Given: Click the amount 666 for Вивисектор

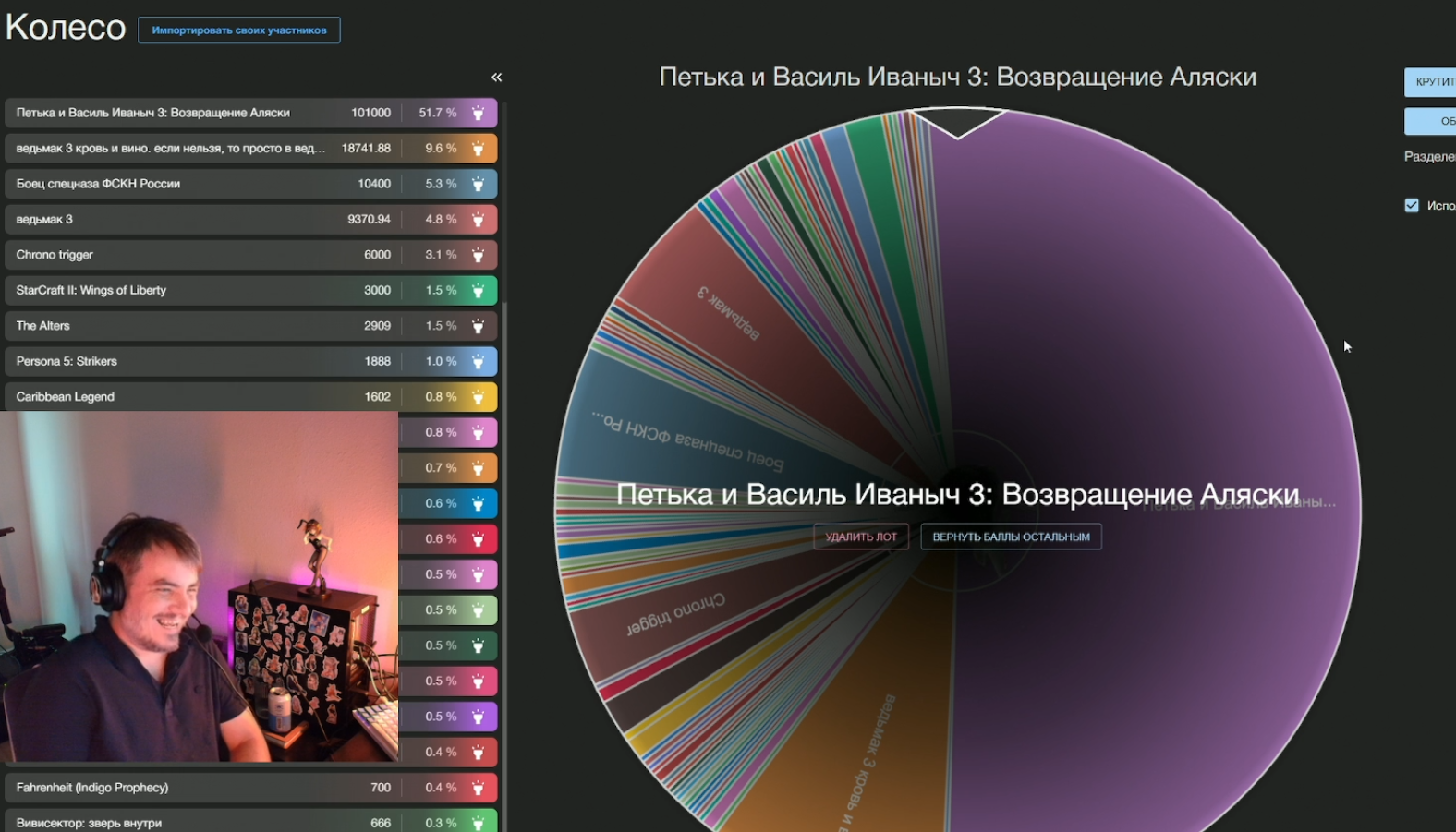Looking at the screenshot, I should tap(381, 823).
